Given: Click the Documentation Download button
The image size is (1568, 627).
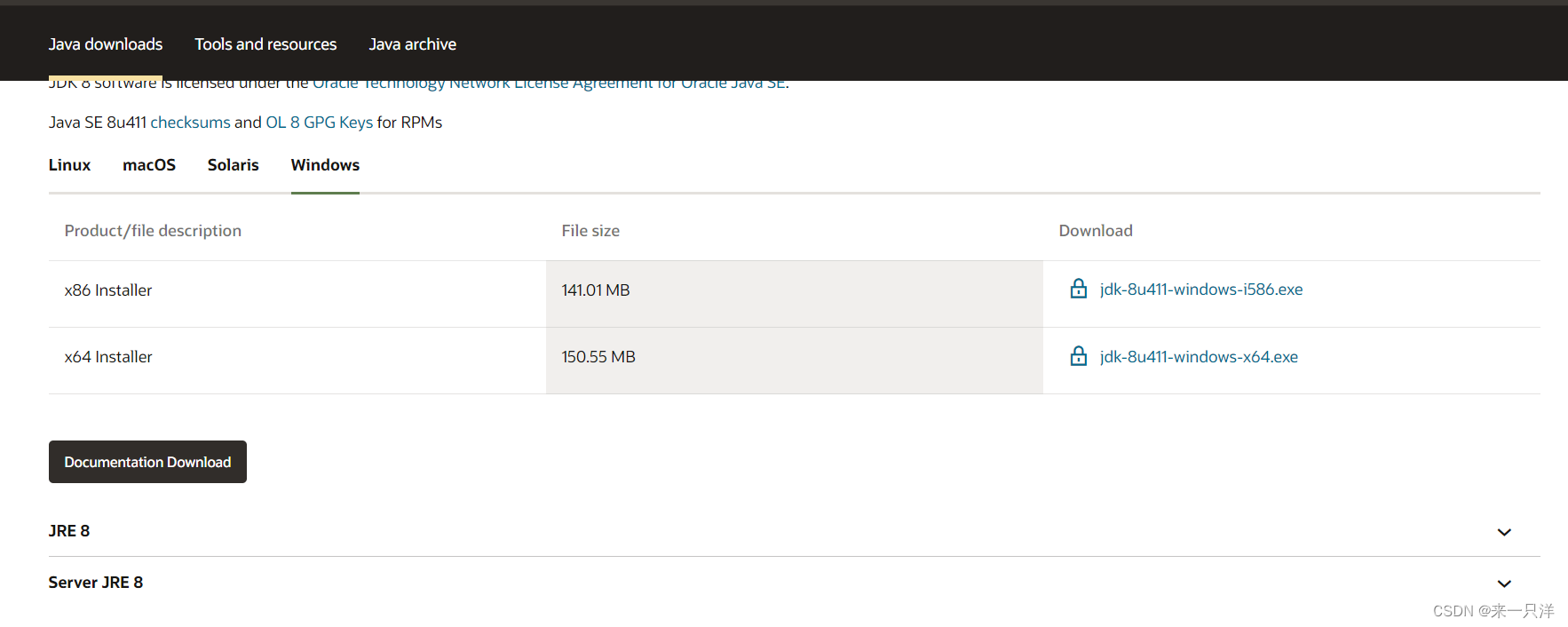Looking at the screenshot, I should 147,462.
